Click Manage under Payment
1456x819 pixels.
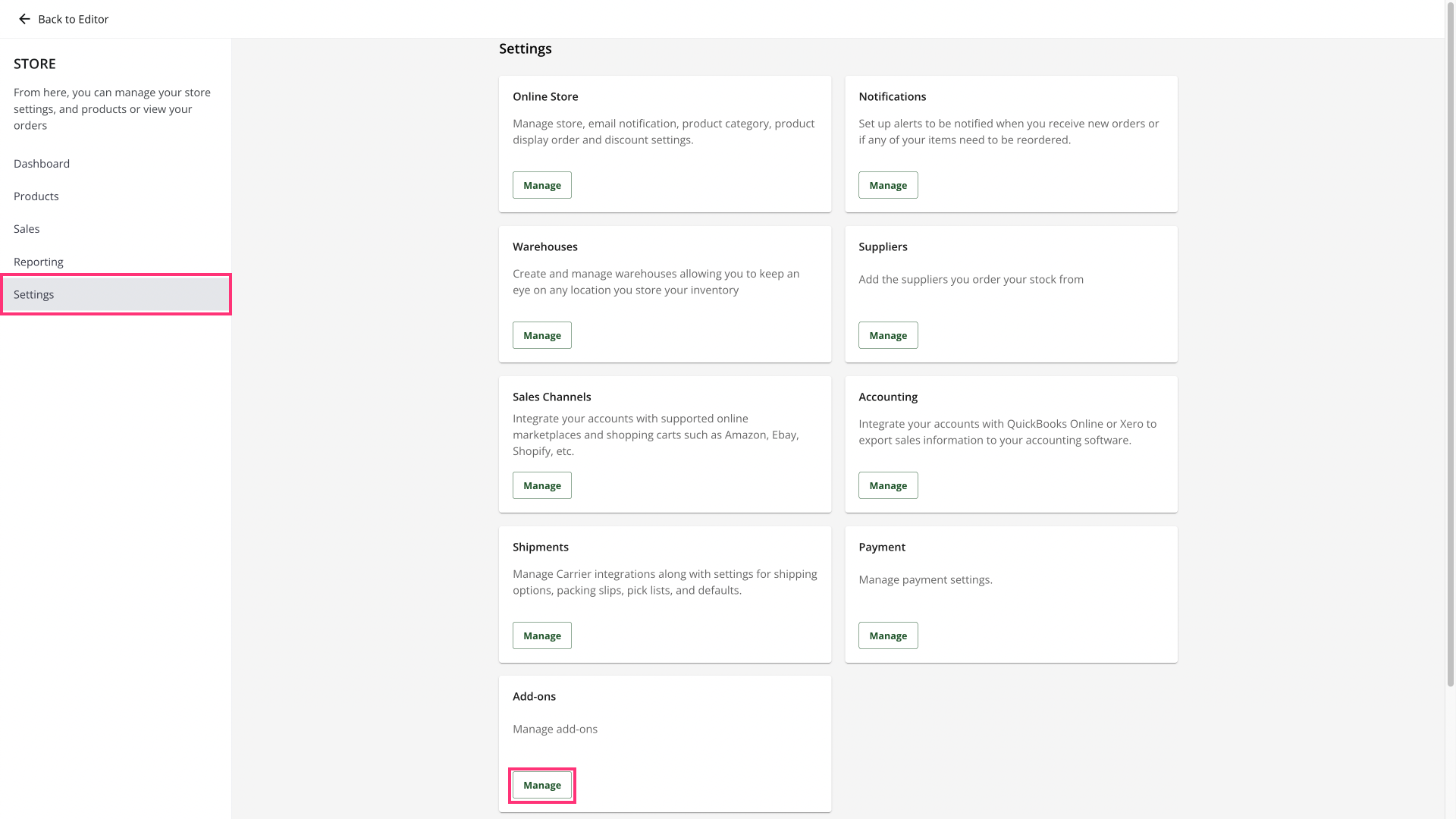click(x=887, y=635)
